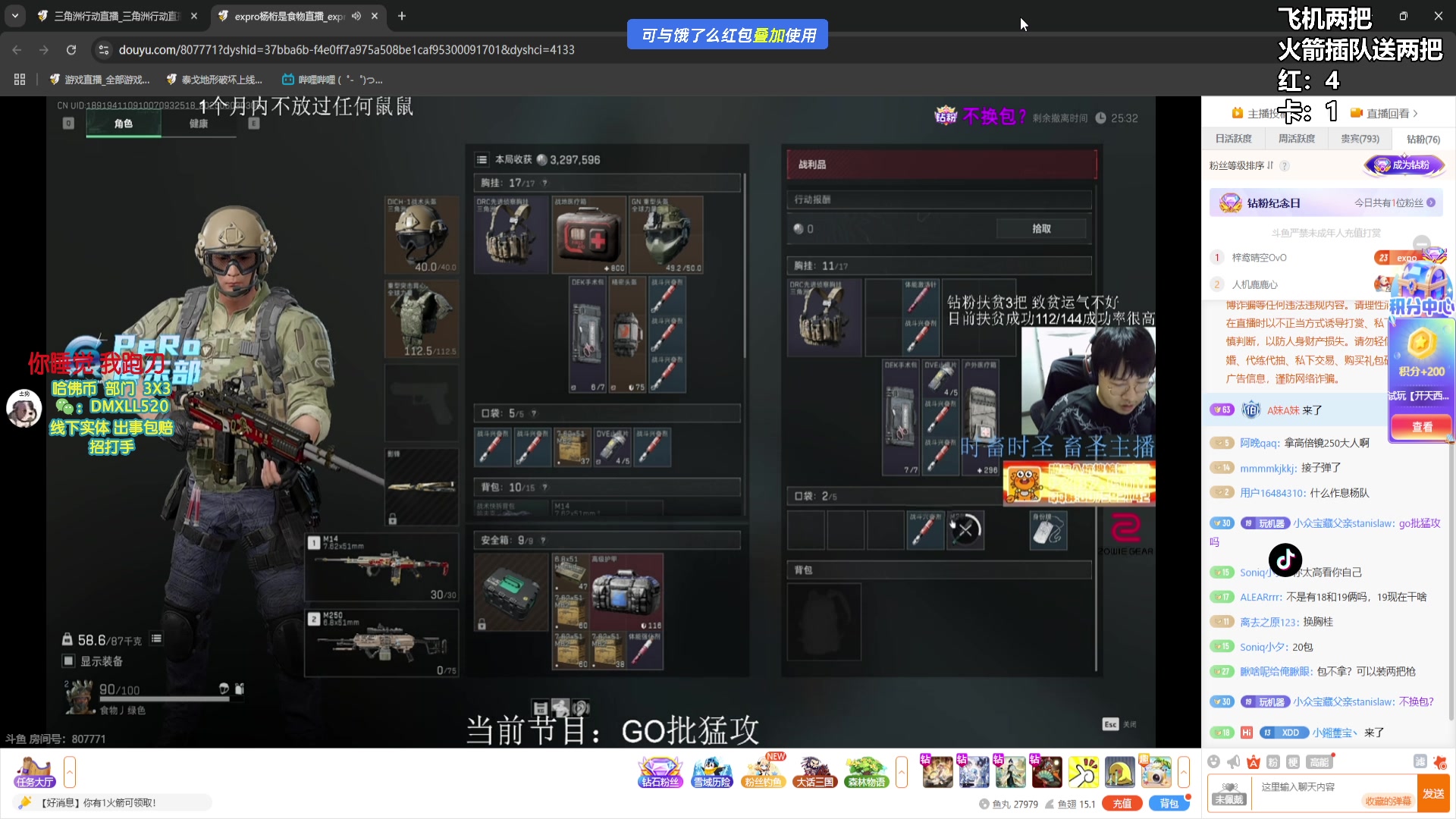Open the browser tab search dropdown
Screen dimensions: 1456x819
[15, 16]
